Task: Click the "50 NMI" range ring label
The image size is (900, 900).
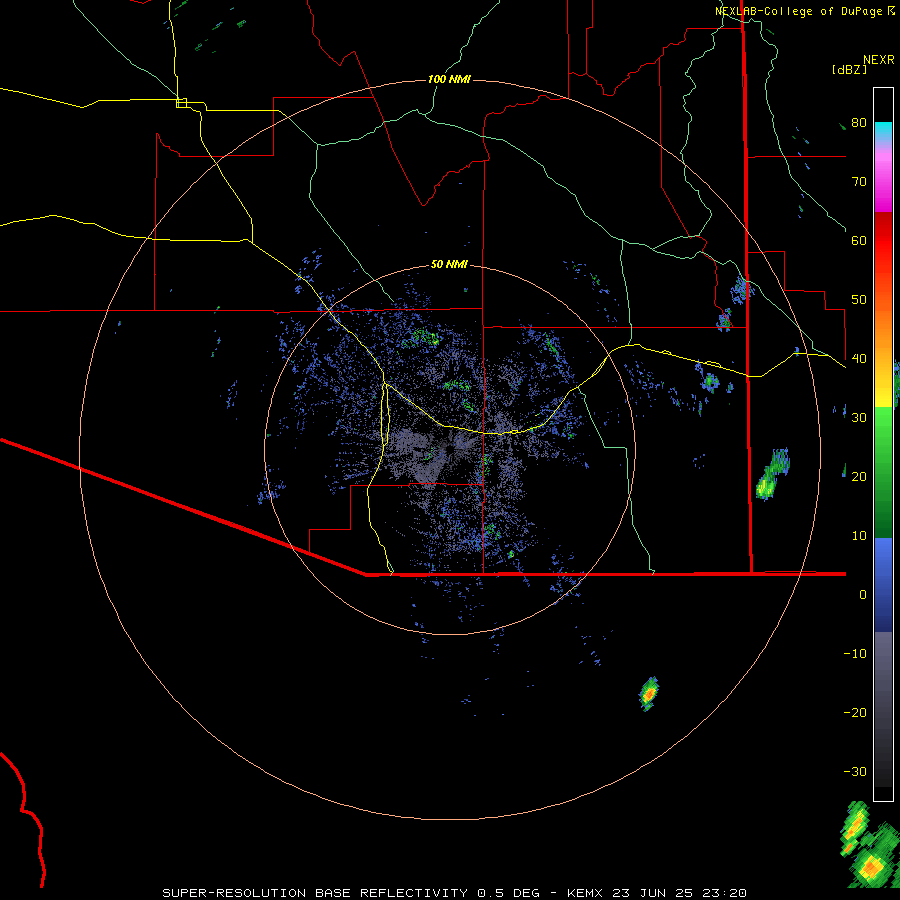Action: click(449, 265)
